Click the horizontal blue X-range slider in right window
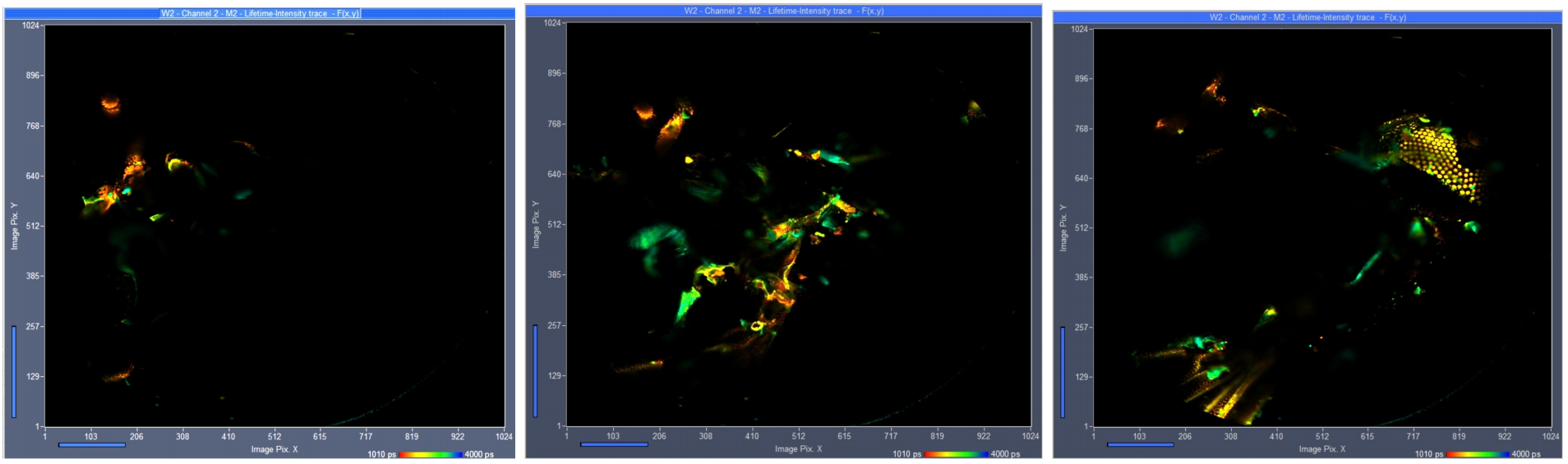Viewport: 1568px width, 464px height. click(1141, 444)
